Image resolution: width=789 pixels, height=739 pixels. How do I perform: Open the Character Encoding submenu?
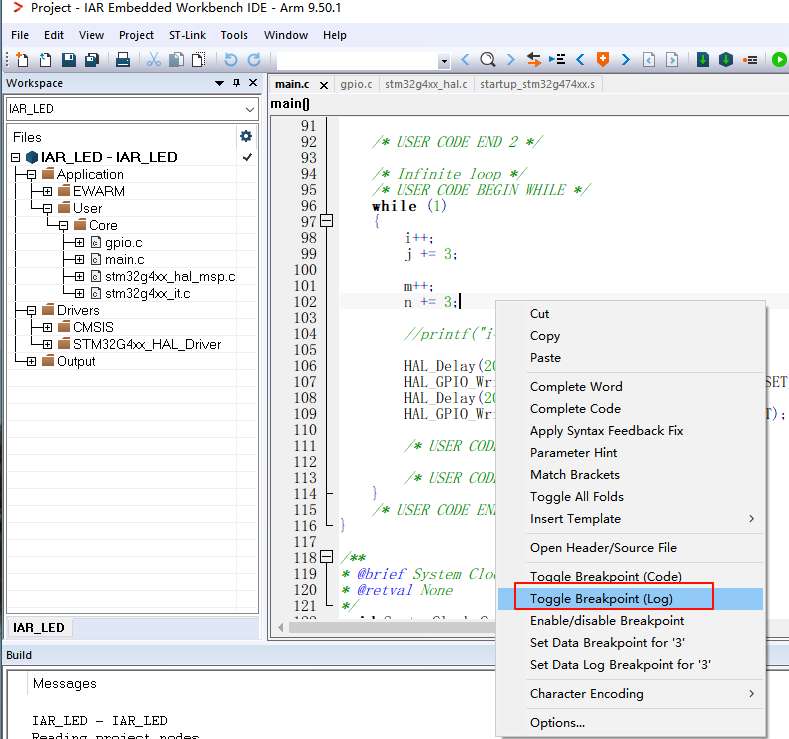[x=630, y=694]
